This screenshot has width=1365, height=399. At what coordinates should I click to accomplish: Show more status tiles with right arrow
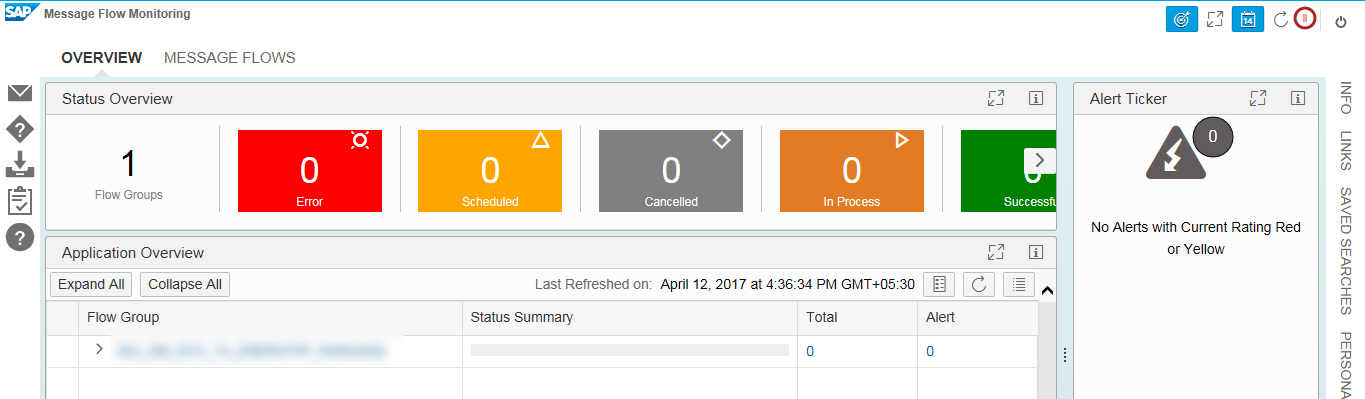pos(1039,160)
